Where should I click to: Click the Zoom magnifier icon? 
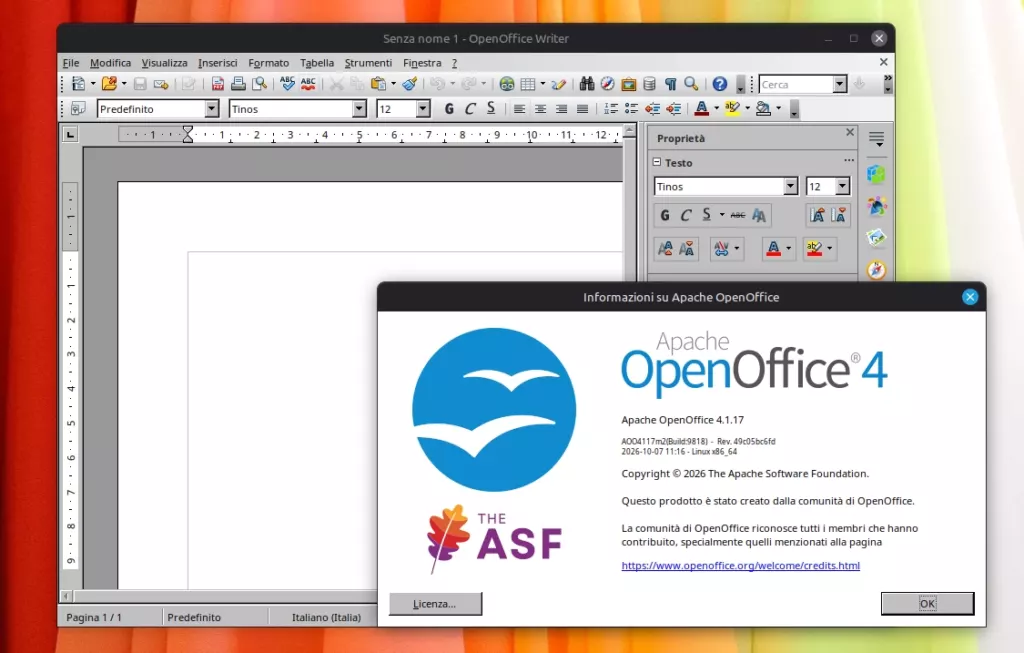point(691,84)
